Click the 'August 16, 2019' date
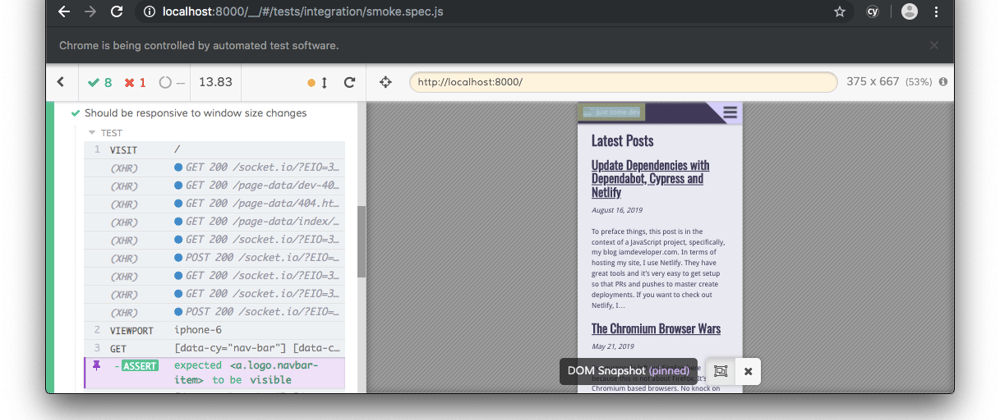Image resolution: width=1000 pixels, height=420 pixels. (x=617, y=210)
